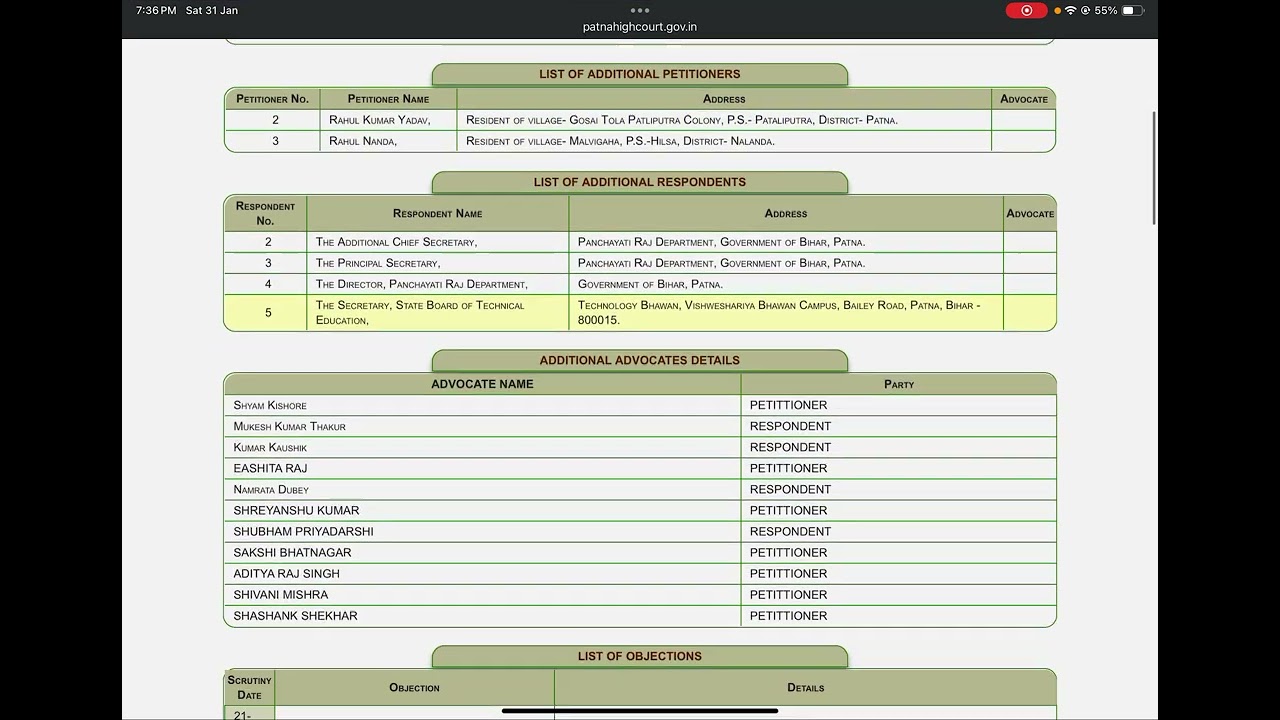1280x720 pixels.
Task: Click advocate name EASHITA RAJ
Action: pos(270,468)
